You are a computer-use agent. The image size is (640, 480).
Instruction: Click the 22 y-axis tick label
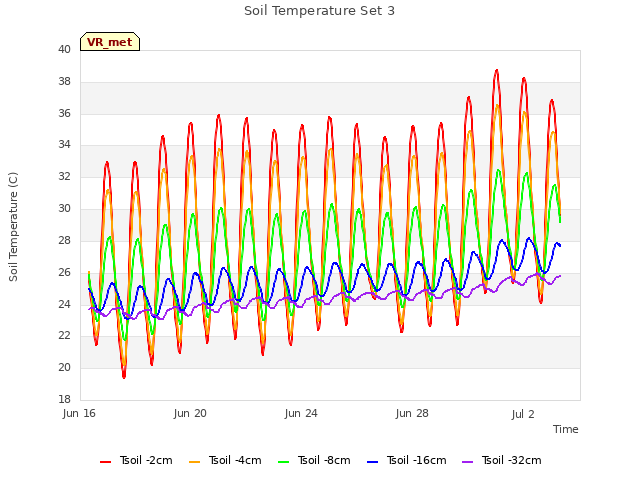coord(64,335)
